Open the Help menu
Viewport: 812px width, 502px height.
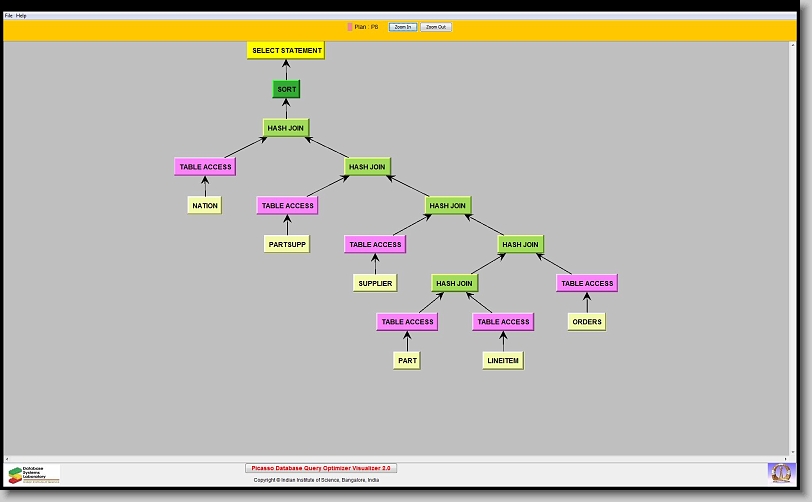21,16
